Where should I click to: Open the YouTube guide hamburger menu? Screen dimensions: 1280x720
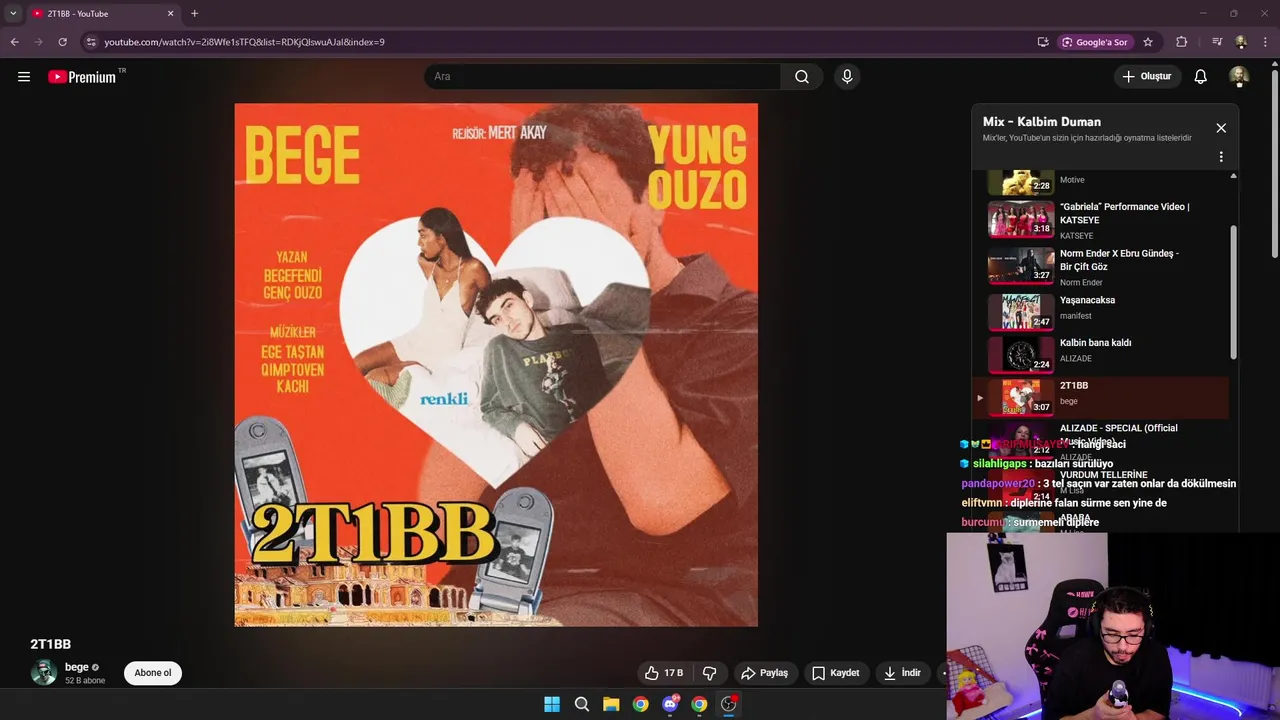[24, 77]
